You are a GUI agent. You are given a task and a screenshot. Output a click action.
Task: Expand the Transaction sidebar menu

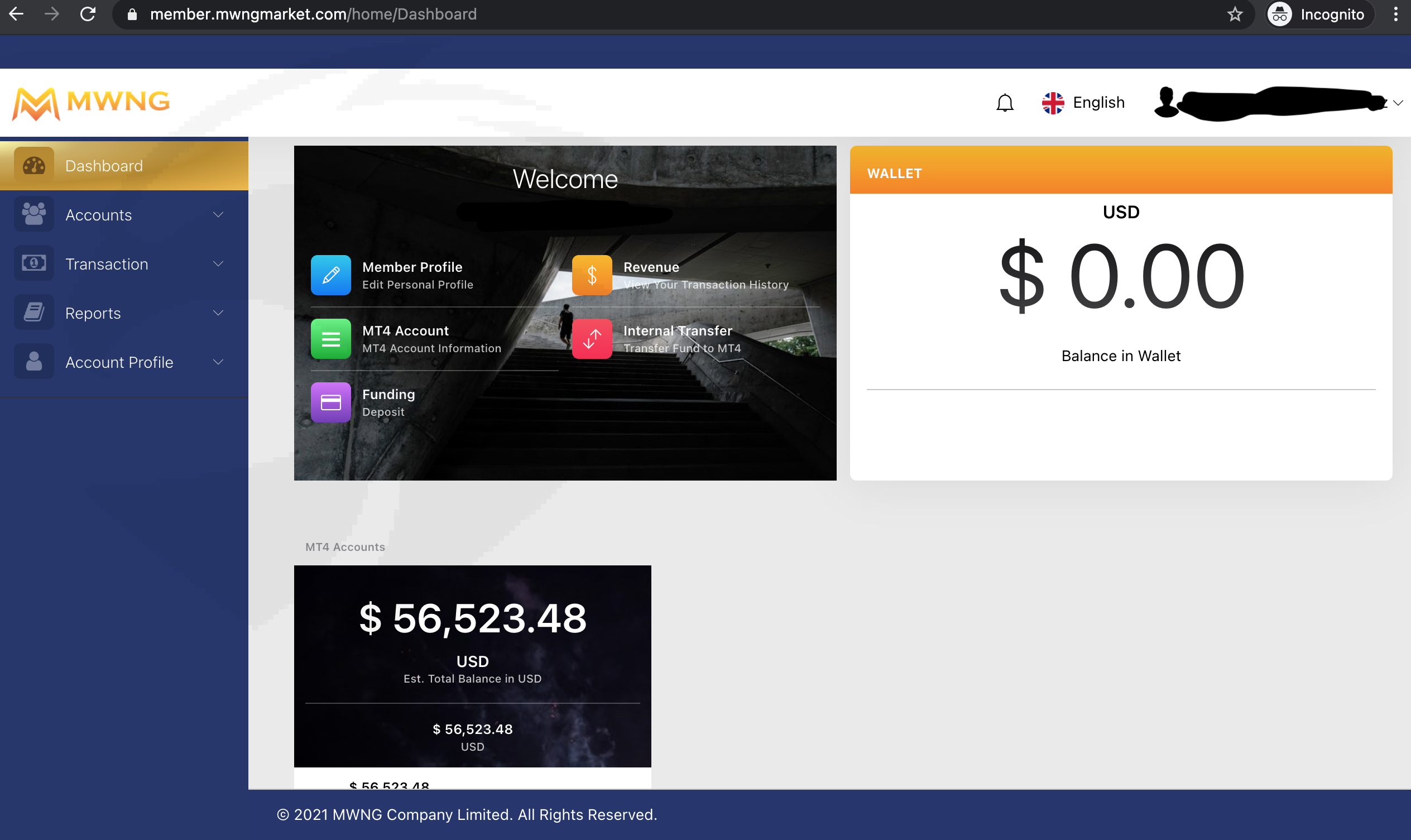pyautogui.click(x=124, y=264)
